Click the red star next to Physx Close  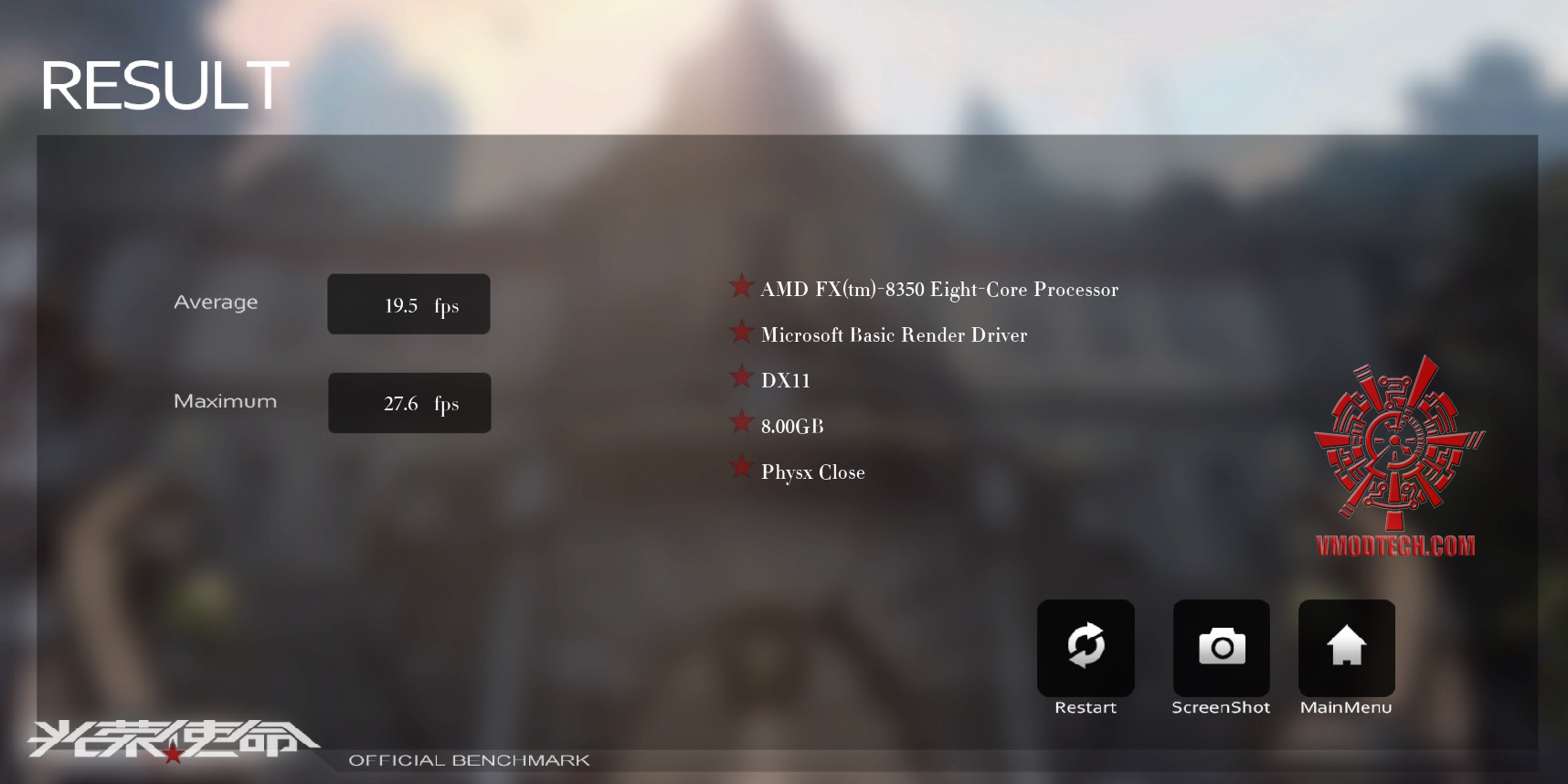tap(741, 467)
